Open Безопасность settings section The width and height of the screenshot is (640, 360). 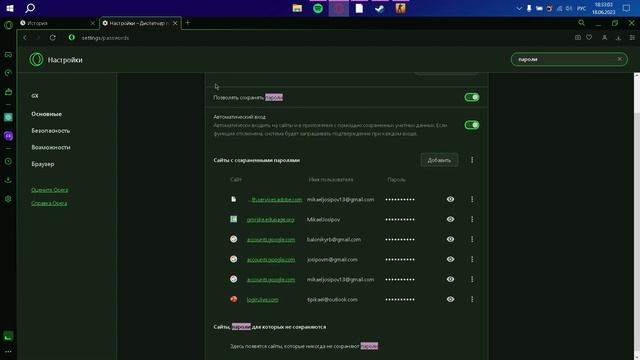51,131
